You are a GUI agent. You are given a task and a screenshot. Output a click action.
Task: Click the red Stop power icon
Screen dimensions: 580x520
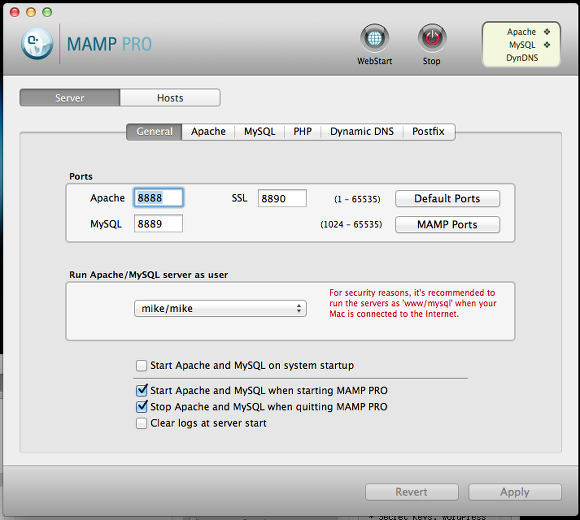click(432, 38)
